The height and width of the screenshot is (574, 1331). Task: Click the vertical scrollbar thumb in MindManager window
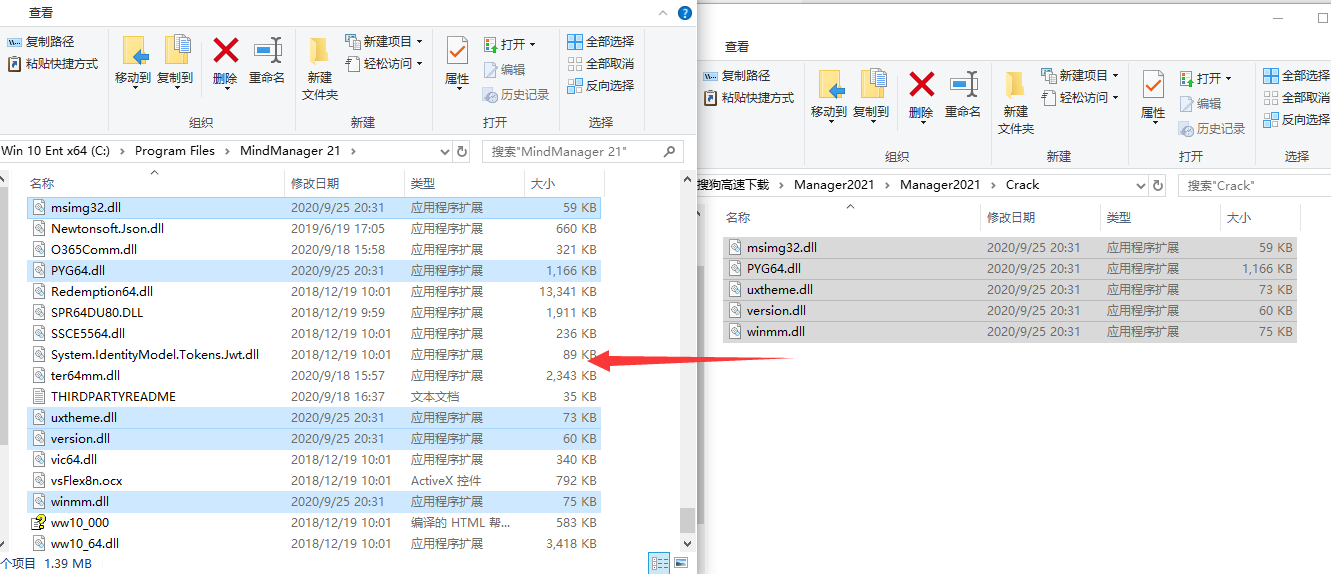coord(686,520)
